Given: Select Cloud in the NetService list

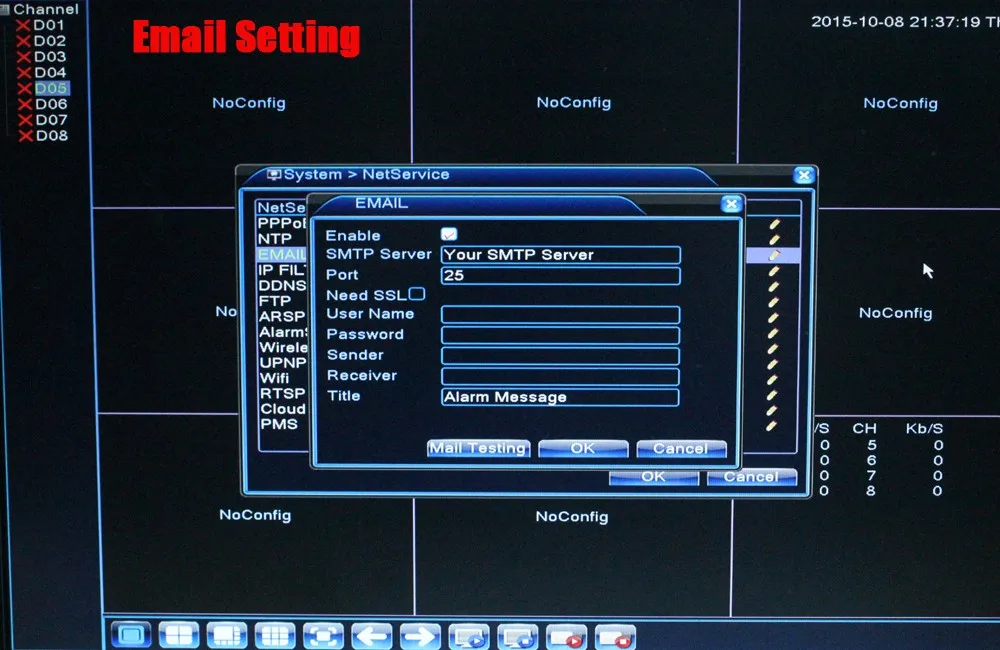Looking at the screenshot, I should pyautogui.click(x=283, y=408).
